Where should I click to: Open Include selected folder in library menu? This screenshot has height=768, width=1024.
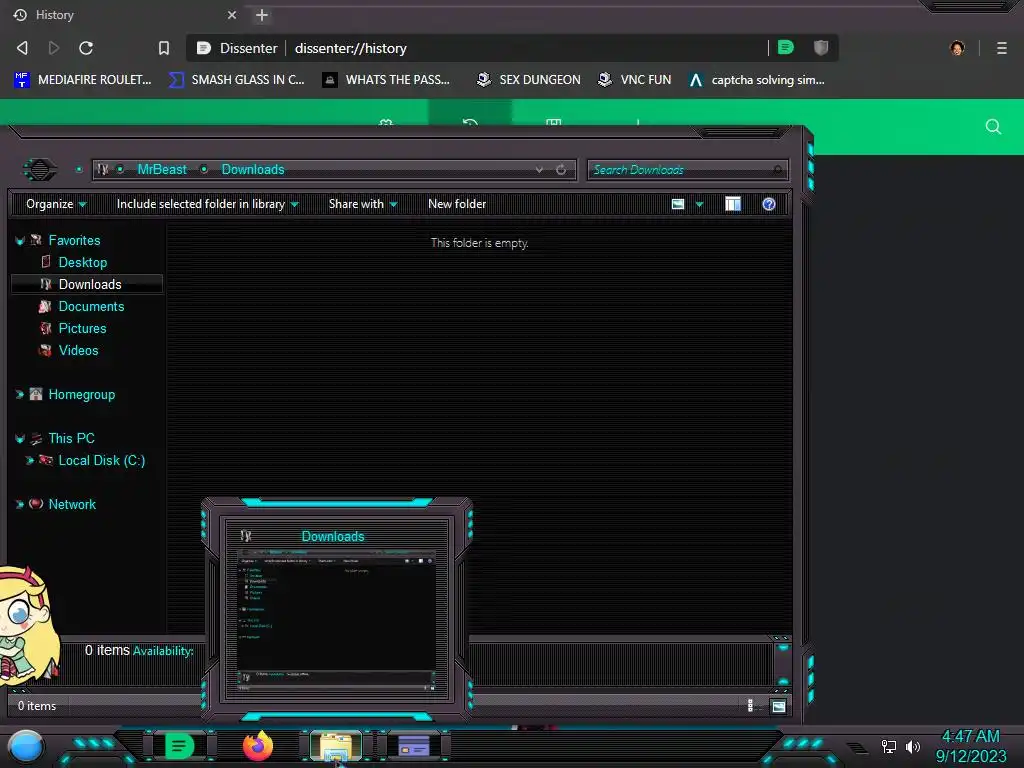click(208, 204)
